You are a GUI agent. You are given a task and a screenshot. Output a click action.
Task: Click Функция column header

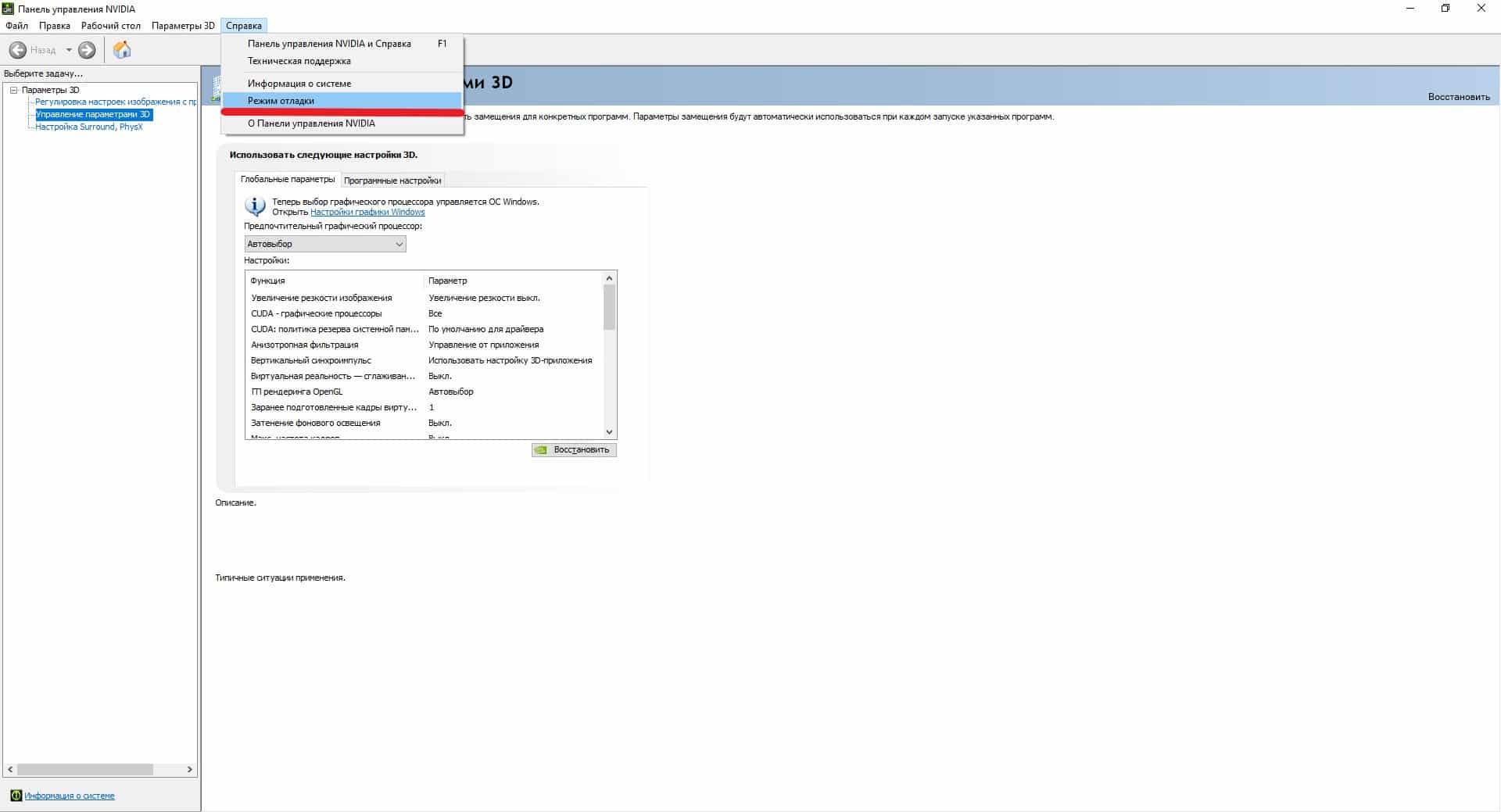335,281
